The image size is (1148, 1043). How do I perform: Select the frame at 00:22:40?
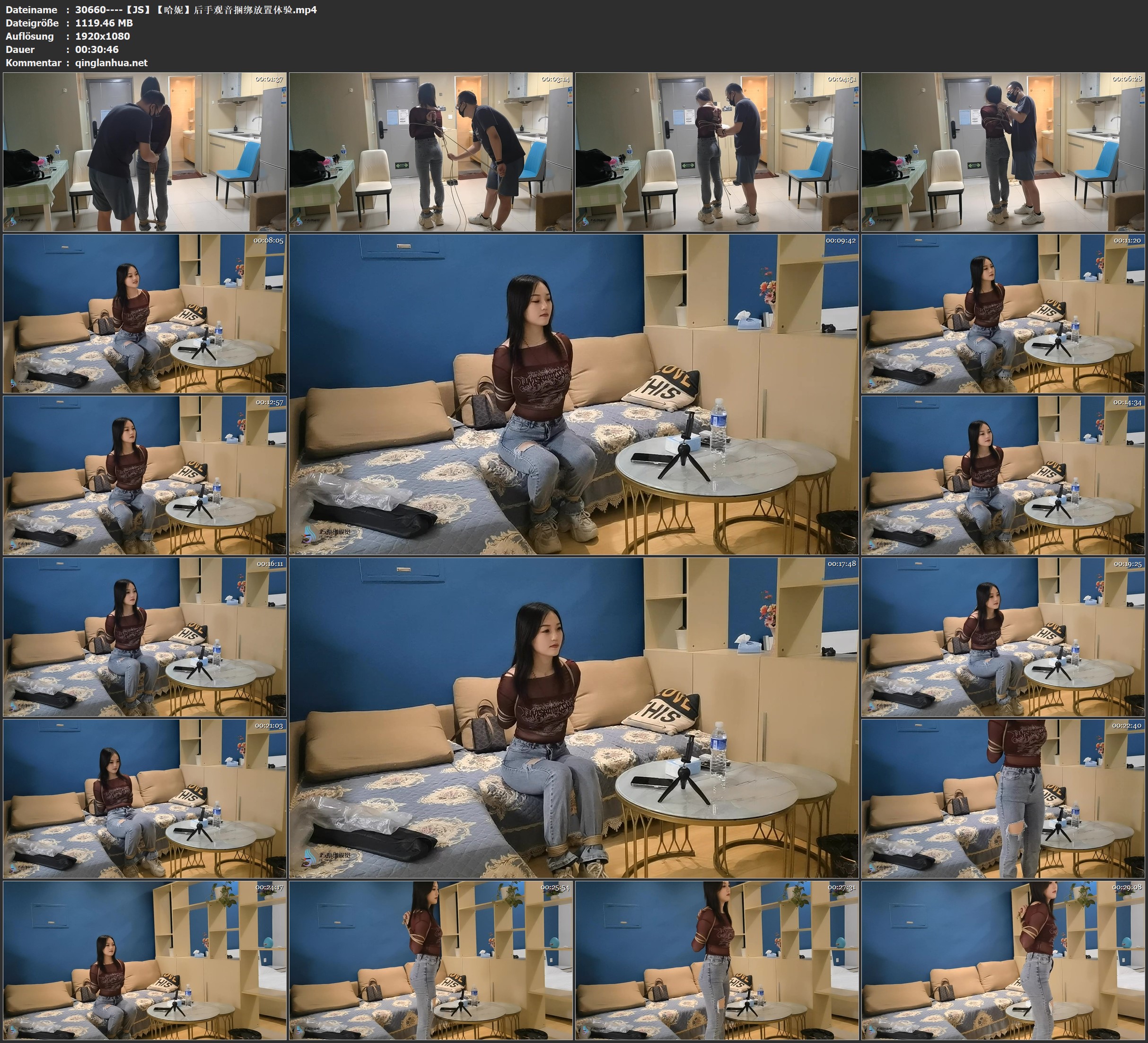click(x=1003, y=798)
